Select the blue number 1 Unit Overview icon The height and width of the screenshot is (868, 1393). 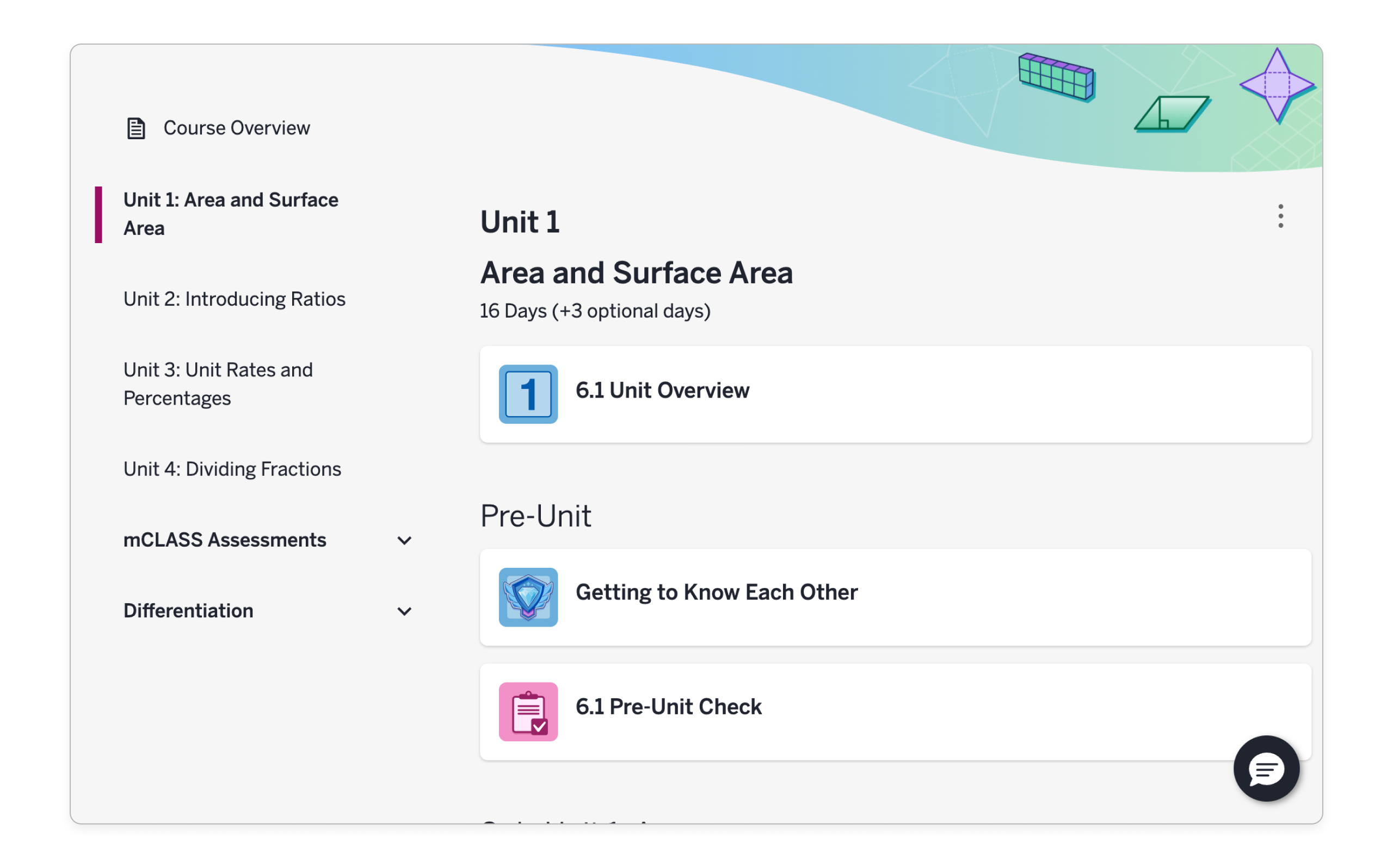click(528, 394)
